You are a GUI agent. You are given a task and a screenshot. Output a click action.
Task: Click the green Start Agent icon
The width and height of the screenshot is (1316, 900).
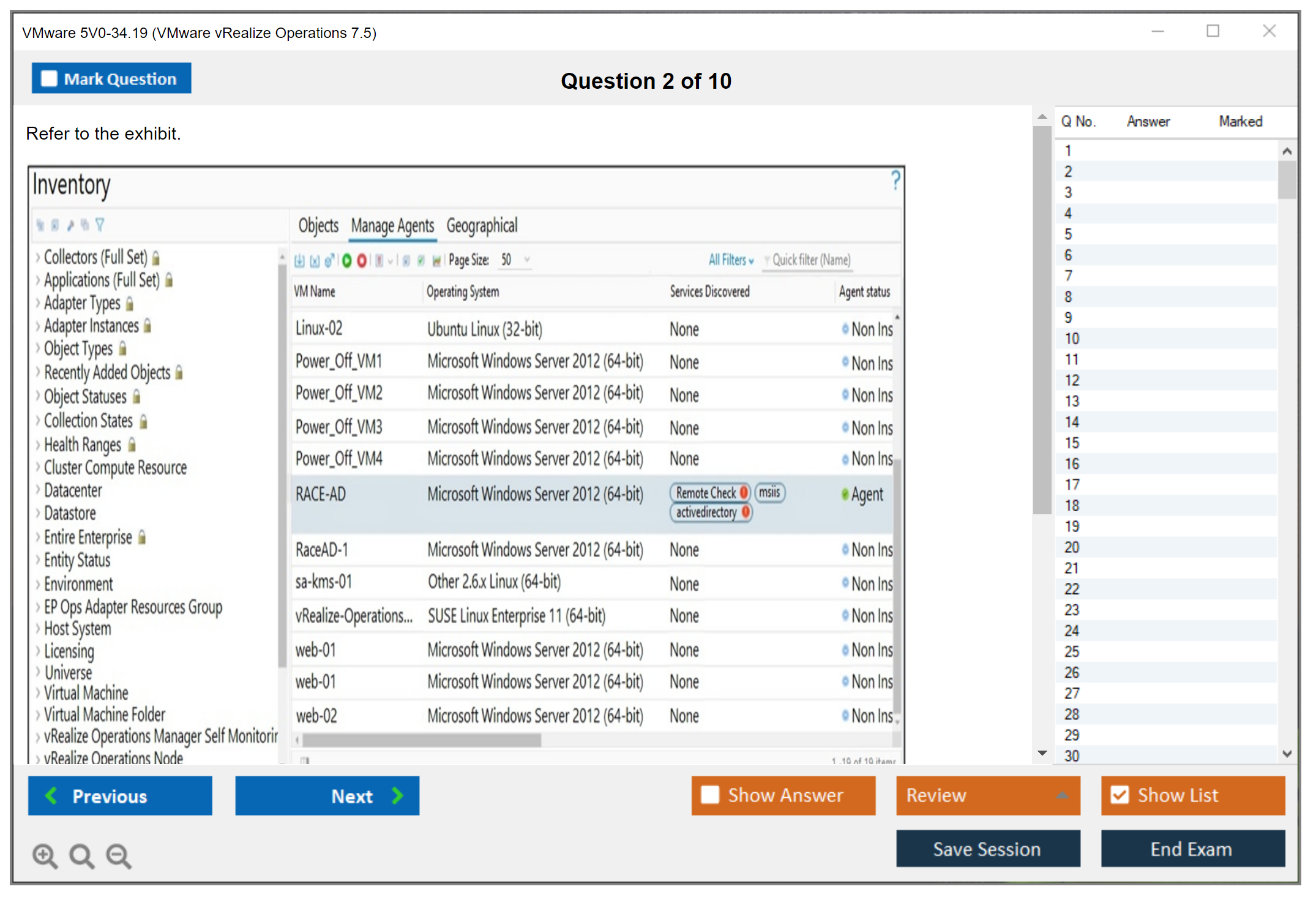(347, 261)
